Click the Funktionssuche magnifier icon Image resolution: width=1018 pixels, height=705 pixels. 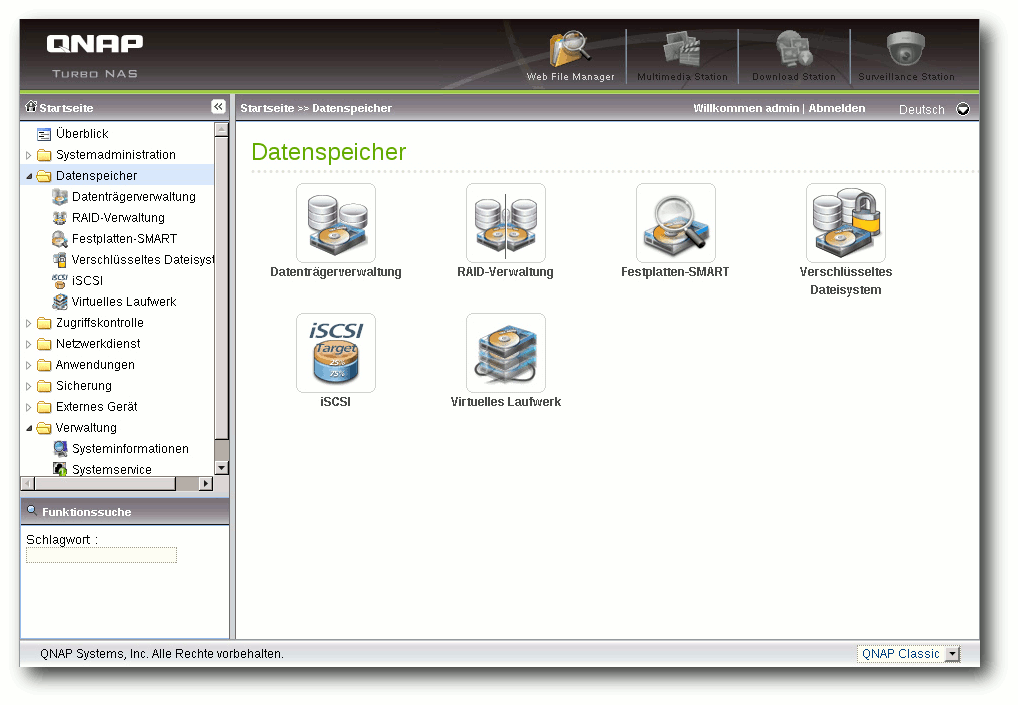[x=31, y=510]
